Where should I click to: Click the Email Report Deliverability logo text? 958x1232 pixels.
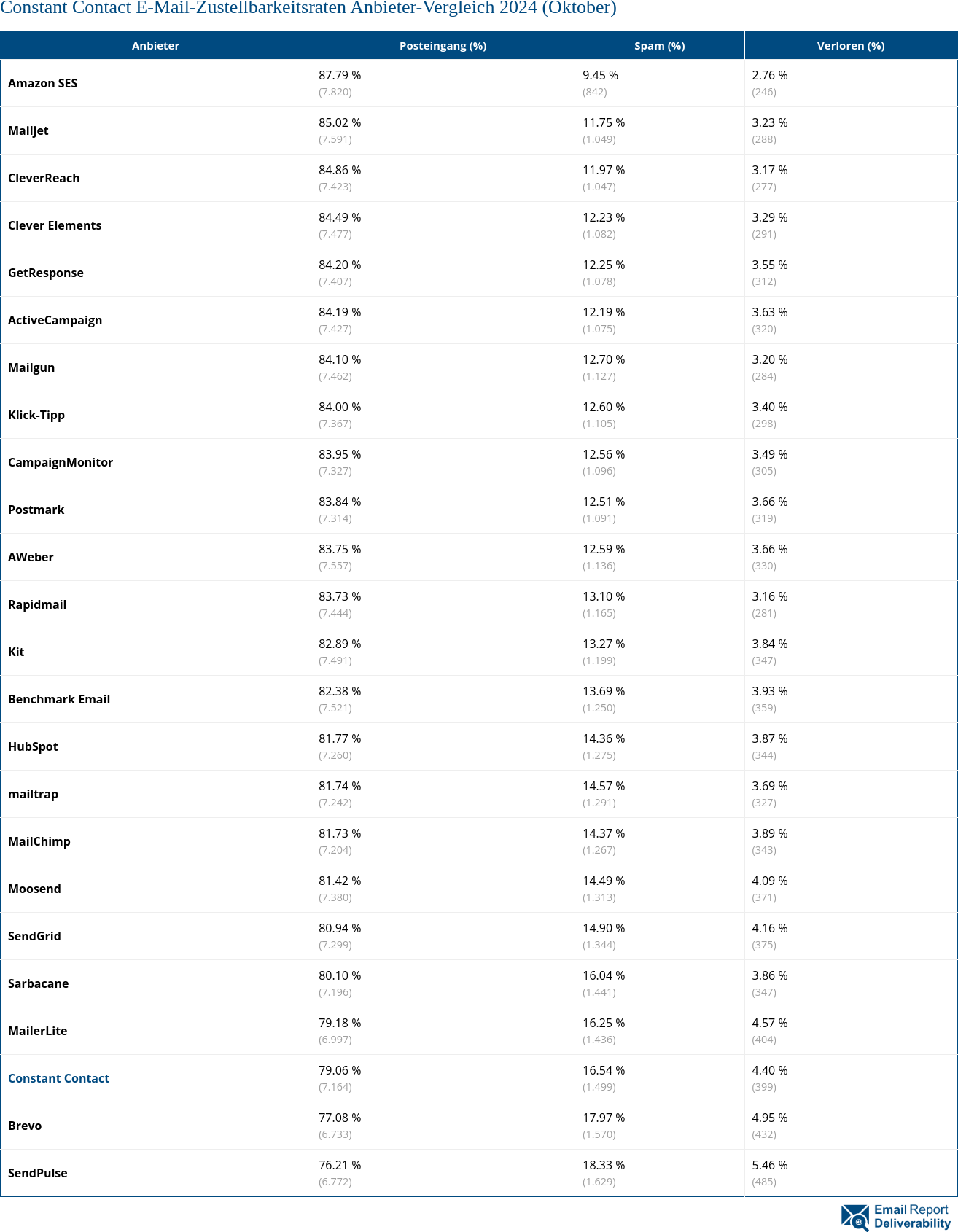[912, 1217]
